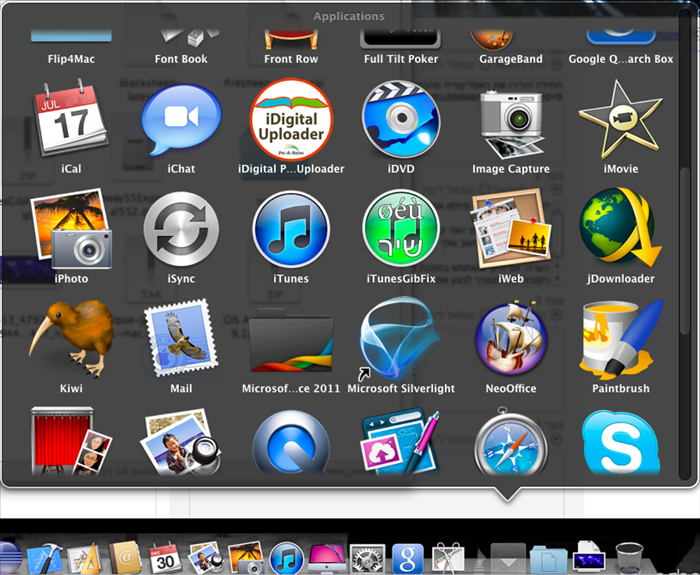
Task: Open the document stack beside the Trash
Action: click(x=589, y=557)
